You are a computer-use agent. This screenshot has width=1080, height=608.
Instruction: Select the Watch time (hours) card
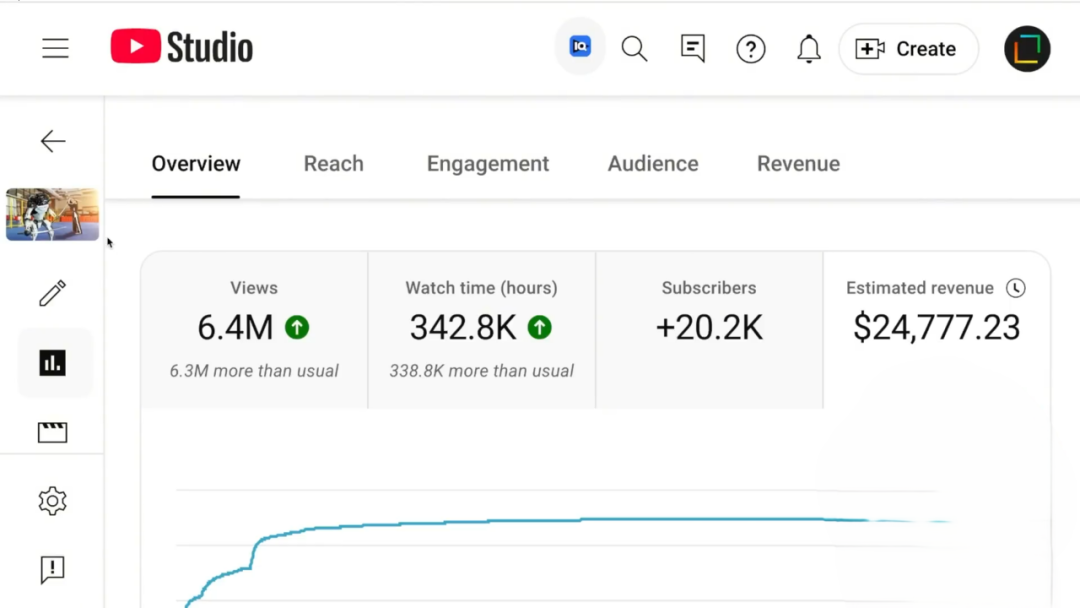[481, 329]
